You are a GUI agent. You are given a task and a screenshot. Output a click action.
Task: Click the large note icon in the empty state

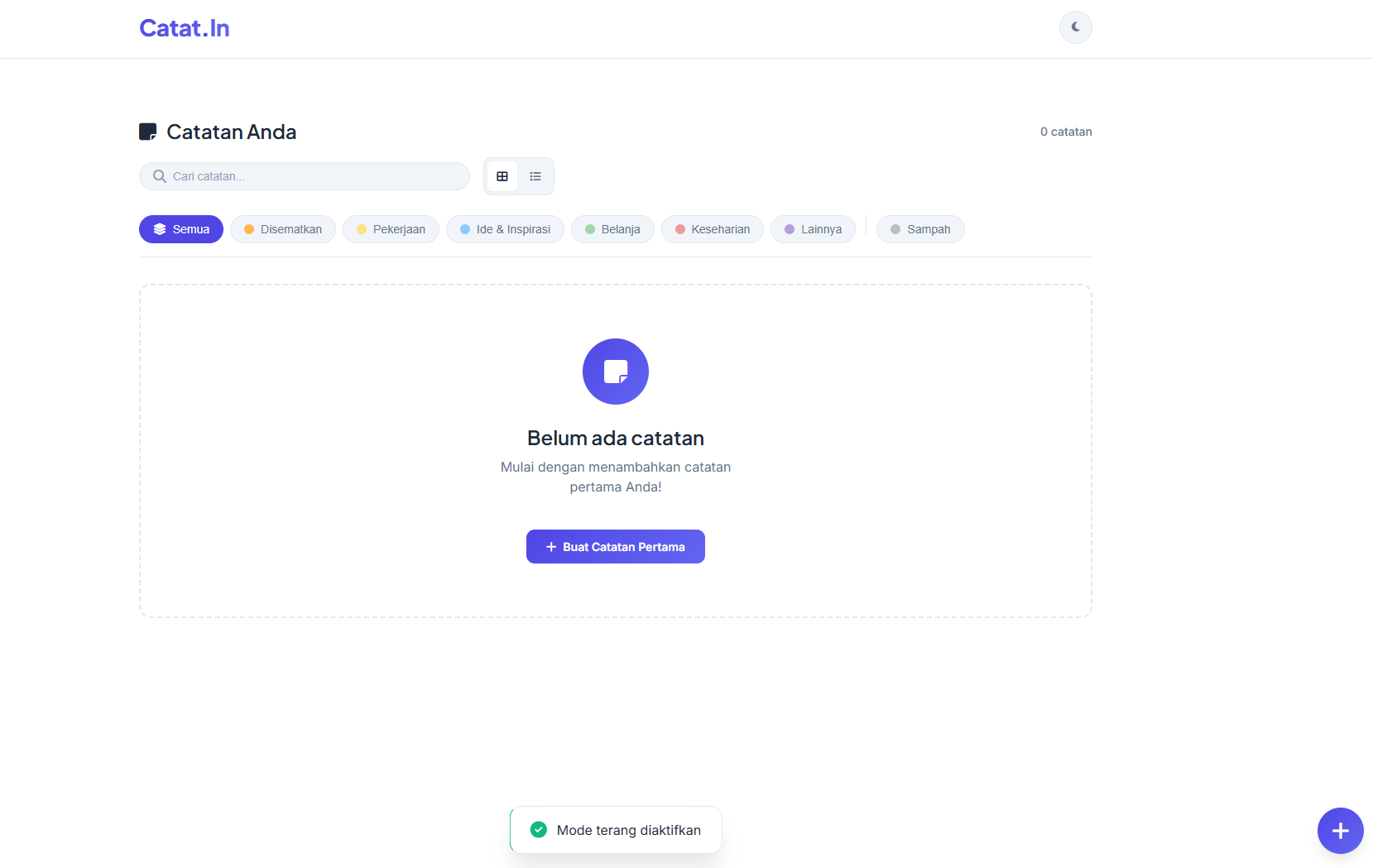616,372
